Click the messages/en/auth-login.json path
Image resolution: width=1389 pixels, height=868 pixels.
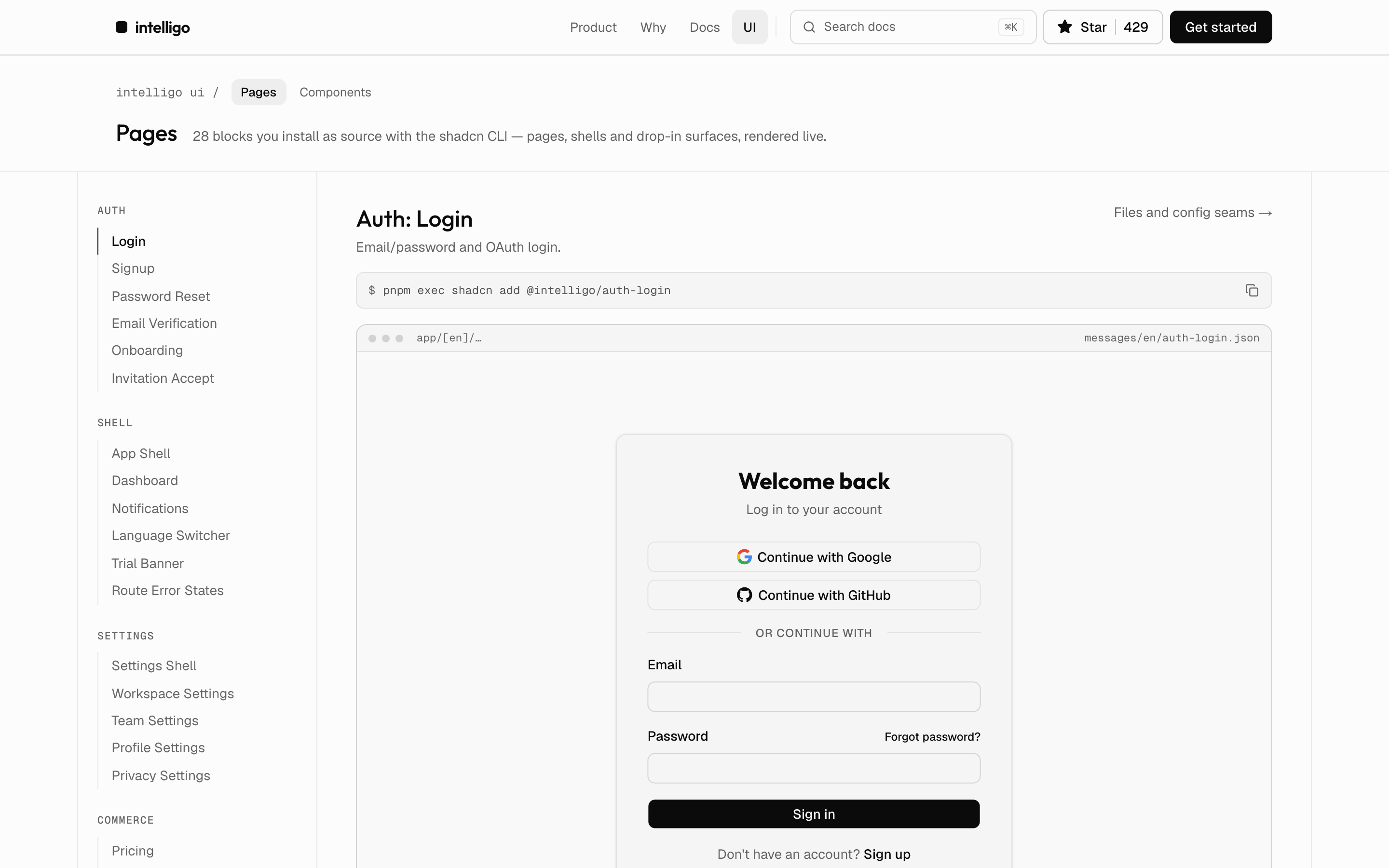pyautogui.click(x=1171, y=338)
